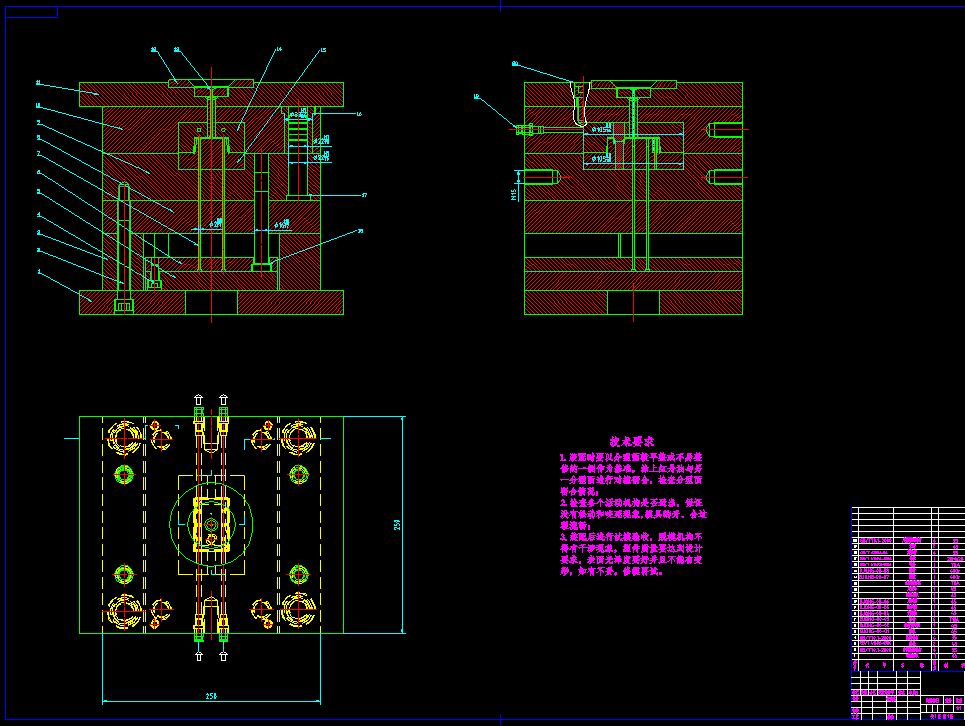The image size is (965, 726).
Task: Select technical requirement paragraph numbered 1
Action: click(x=631, y=474)
